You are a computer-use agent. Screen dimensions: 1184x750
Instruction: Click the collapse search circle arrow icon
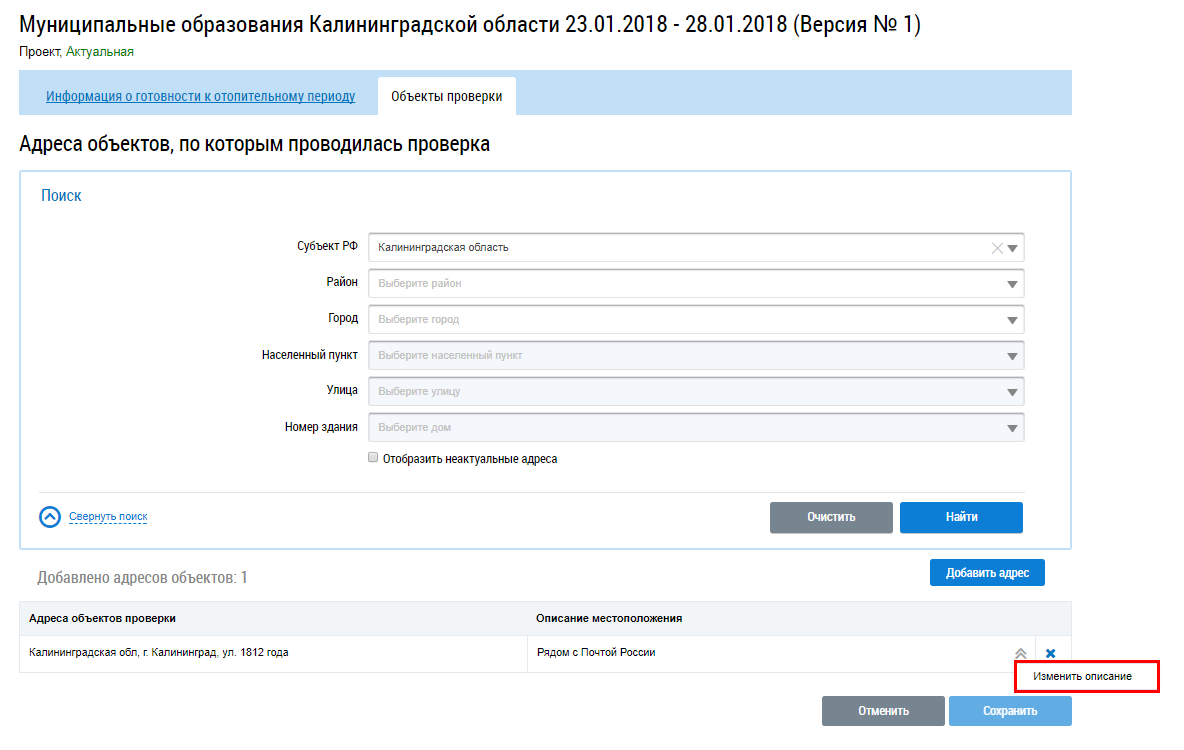click(x=50, y=517)
